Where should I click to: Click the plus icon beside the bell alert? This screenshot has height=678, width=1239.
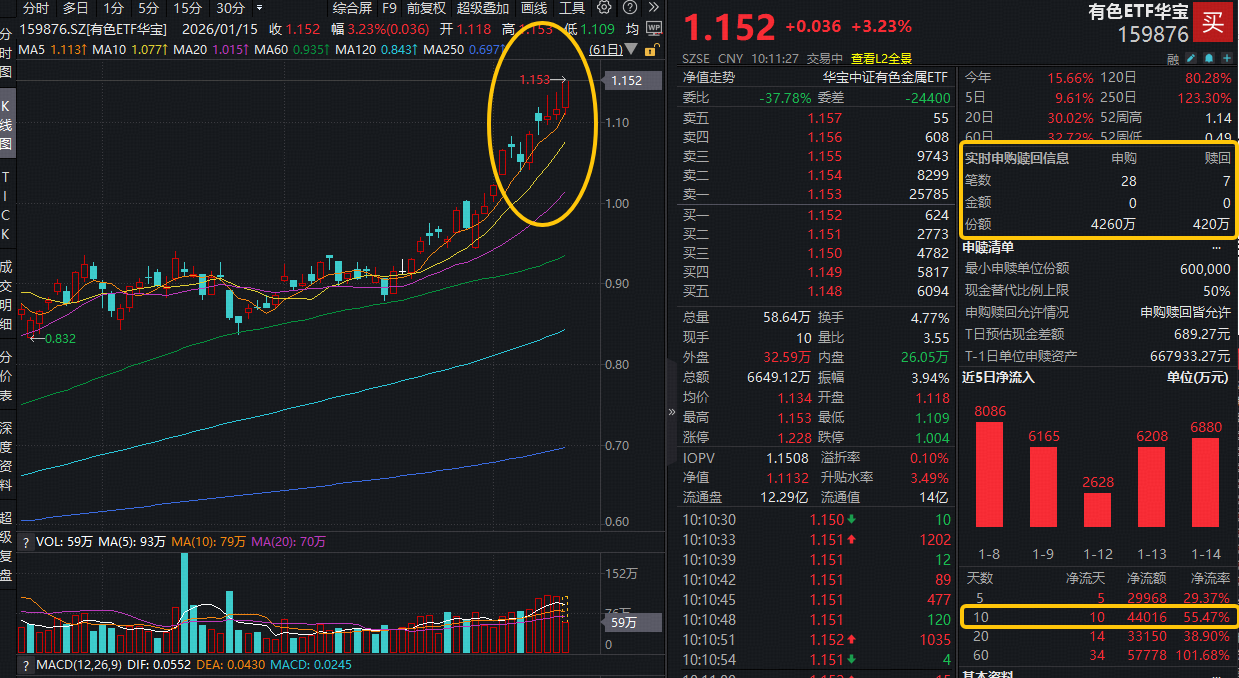tap(1228, 59)
